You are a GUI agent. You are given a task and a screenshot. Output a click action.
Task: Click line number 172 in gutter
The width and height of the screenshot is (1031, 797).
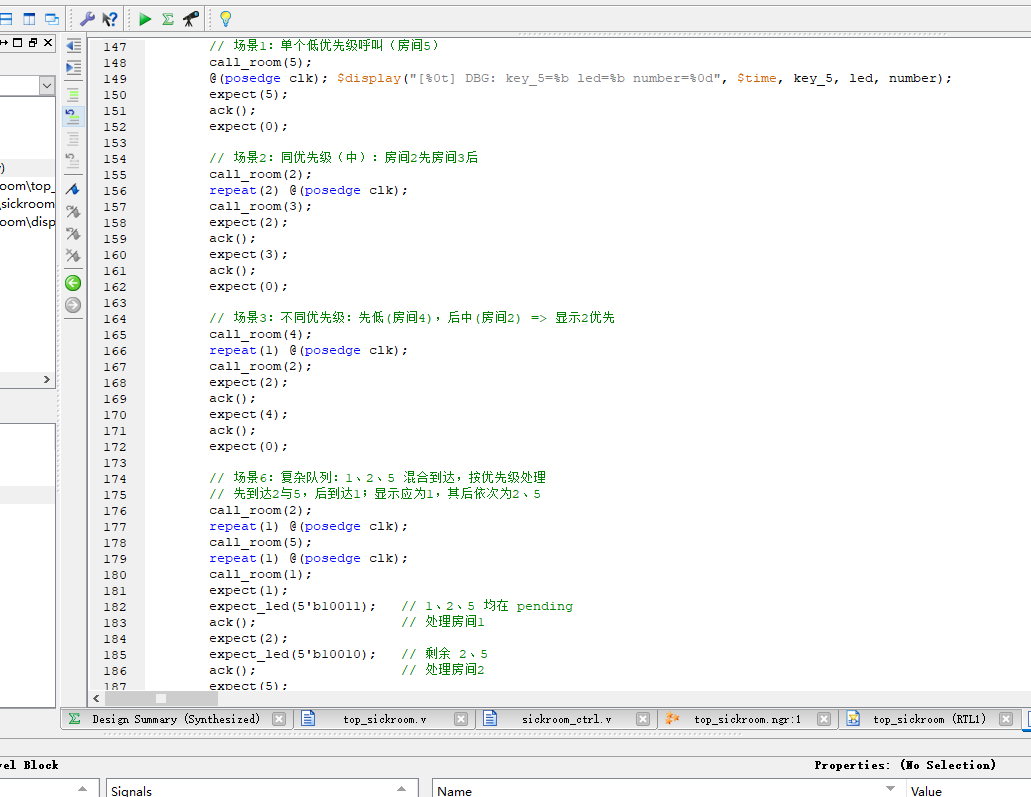pos(114,447)
